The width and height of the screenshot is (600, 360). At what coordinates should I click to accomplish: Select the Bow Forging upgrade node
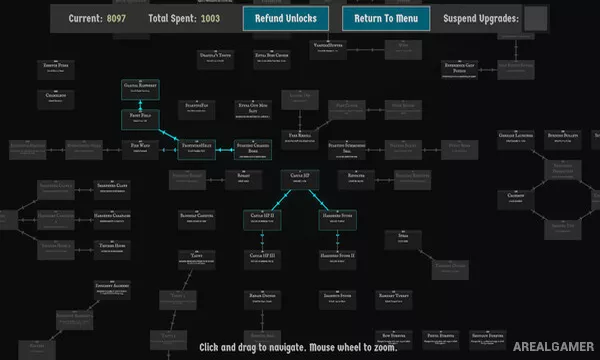pyautogui.click(x=394, y=340)
